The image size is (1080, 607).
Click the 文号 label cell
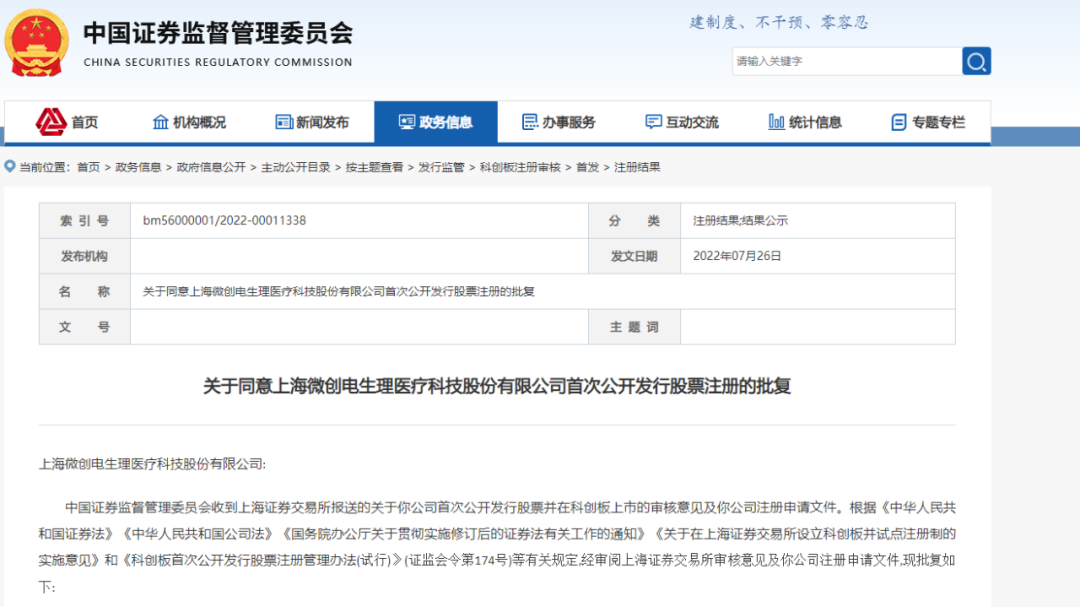tap(85, 327)
